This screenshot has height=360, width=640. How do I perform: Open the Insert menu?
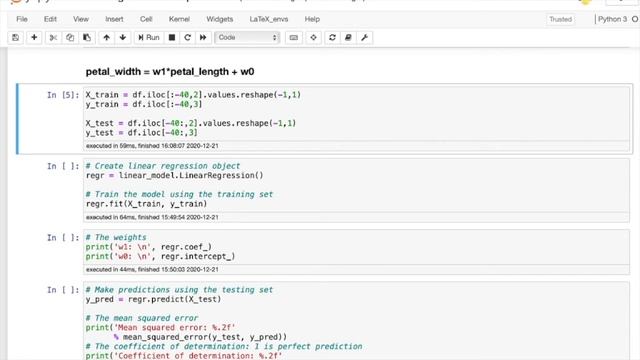114,19
